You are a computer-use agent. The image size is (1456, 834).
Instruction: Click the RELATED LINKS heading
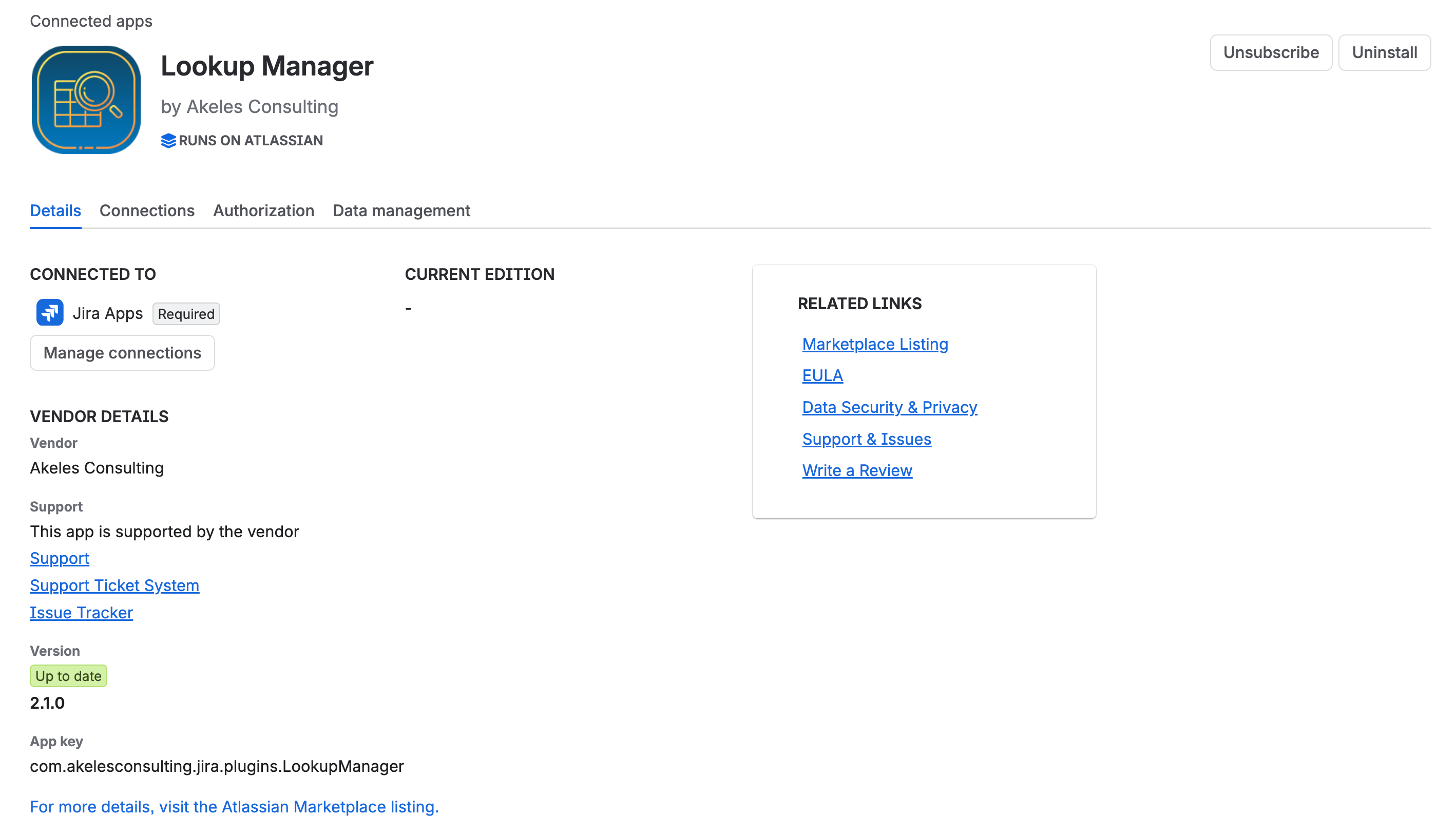[x=859, y=304]
